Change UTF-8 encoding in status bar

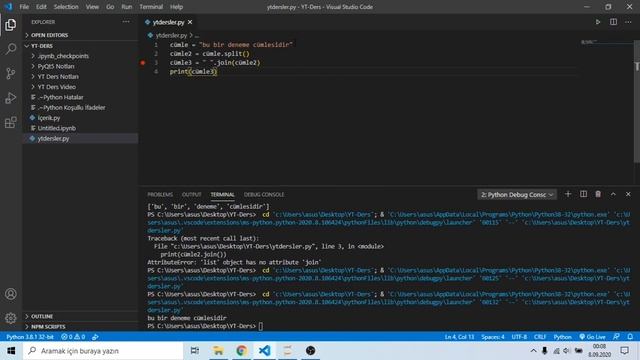[519, 337]
